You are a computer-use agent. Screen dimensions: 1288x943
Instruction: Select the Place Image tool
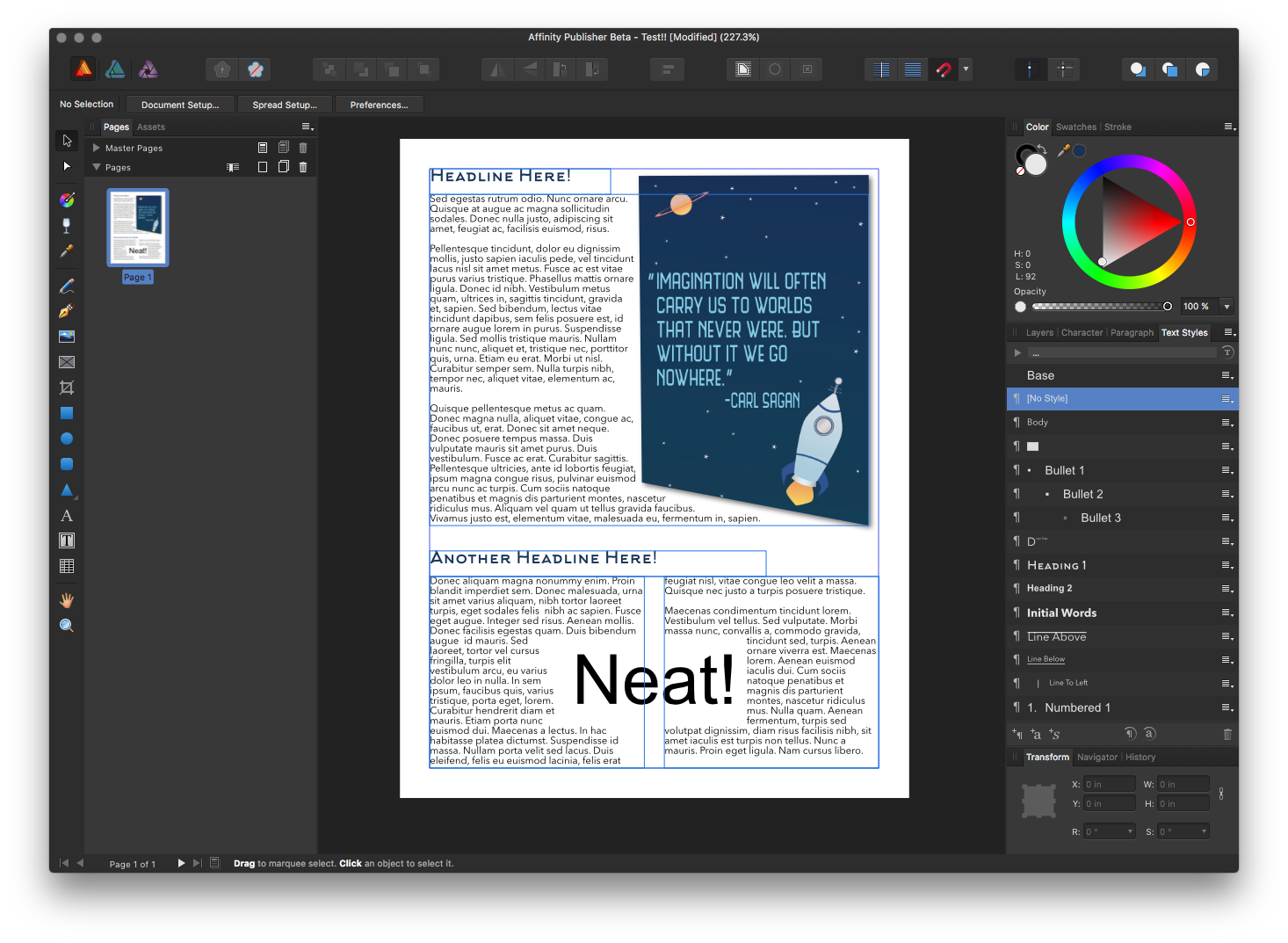point(67,337)
